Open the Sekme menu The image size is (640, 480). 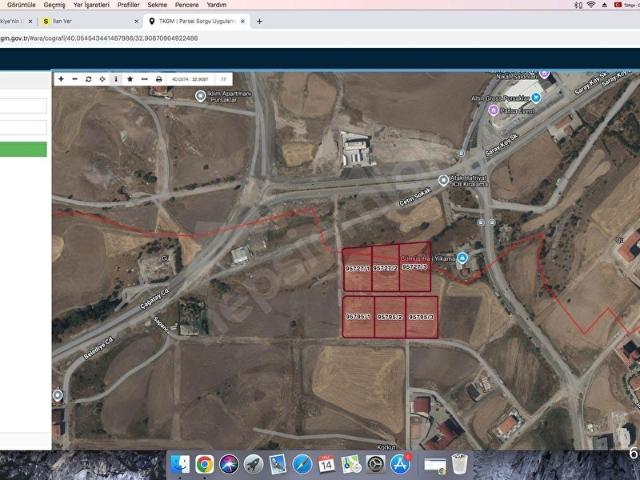click(x=157, y=5)
